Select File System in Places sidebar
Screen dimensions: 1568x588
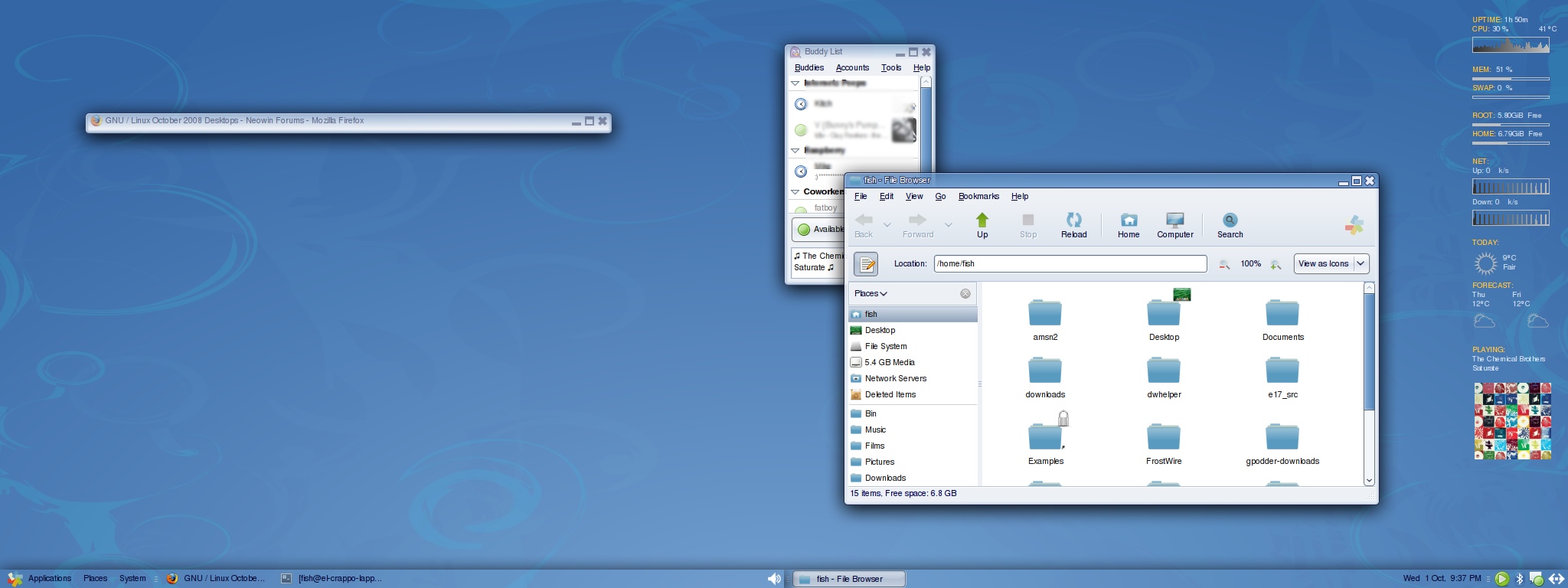(x=885, y=347)
